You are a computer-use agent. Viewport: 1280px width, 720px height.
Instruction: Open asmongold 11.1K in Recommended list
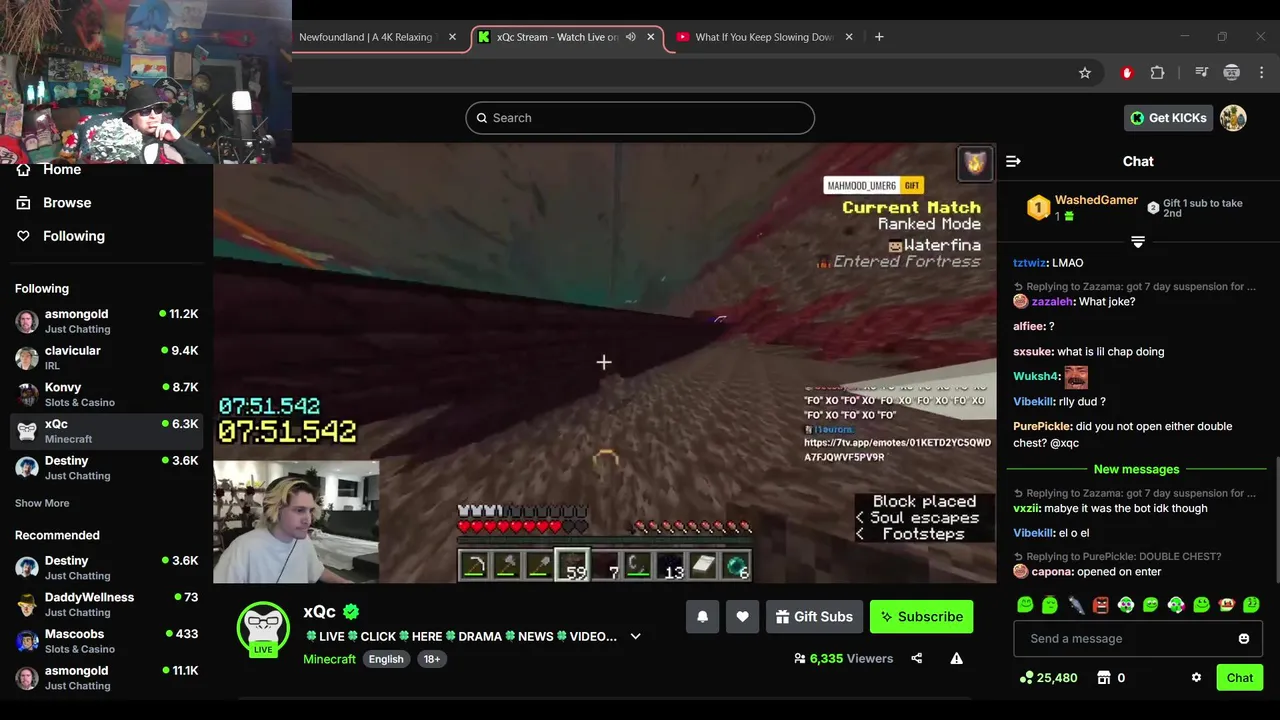[106, 678]
